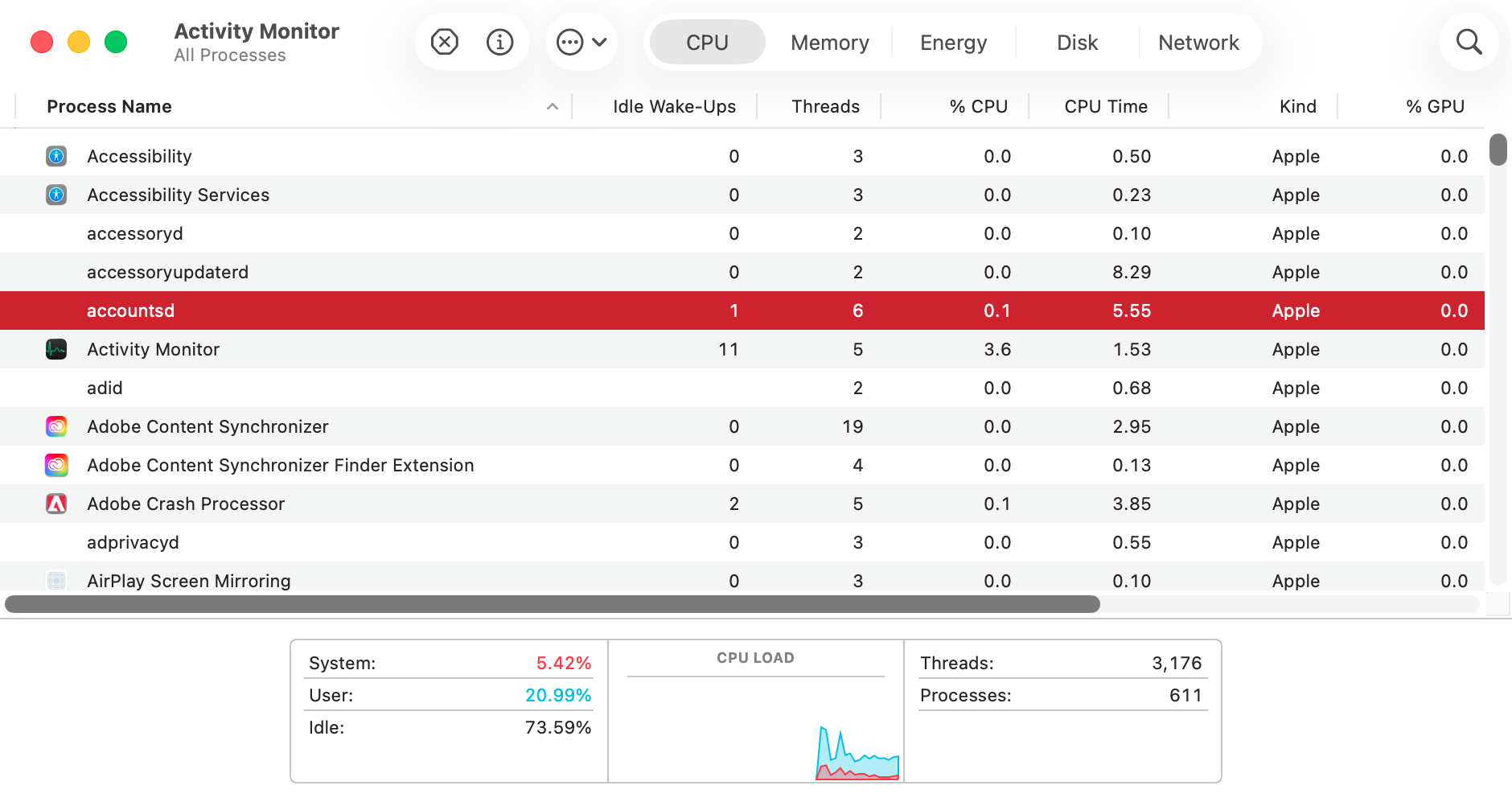This screenshot has height=806, width=1512.
Task: Click CPU Time 3.85 of Adobe Crash Processor
Action: coord(1132,504)
